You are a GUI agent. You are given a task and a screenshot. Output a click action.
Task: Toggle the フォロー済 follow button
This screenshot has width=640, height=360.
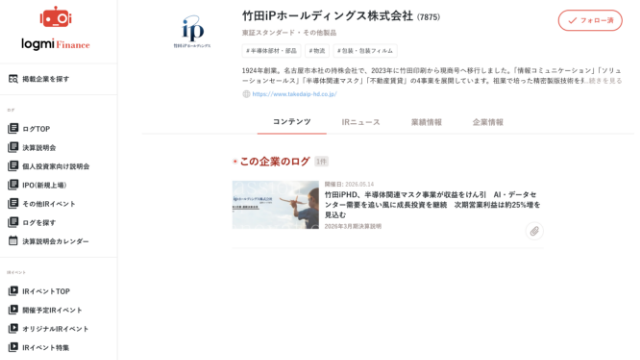(590, 20)
